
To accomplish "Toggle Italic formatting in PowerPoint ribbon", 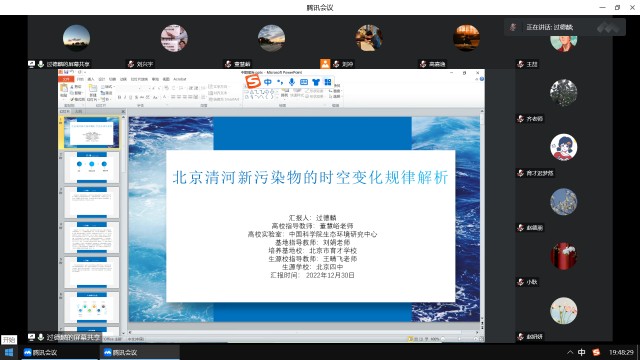I will 125,98.
